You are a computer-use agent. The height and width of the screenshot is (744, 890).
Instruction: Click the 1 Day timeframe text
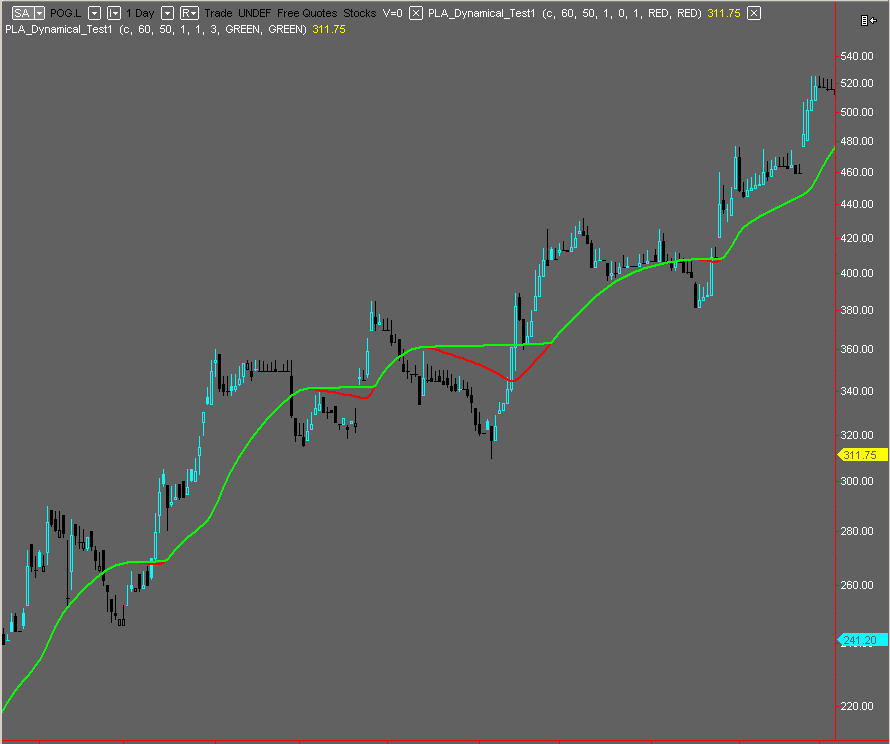[140, 13]
